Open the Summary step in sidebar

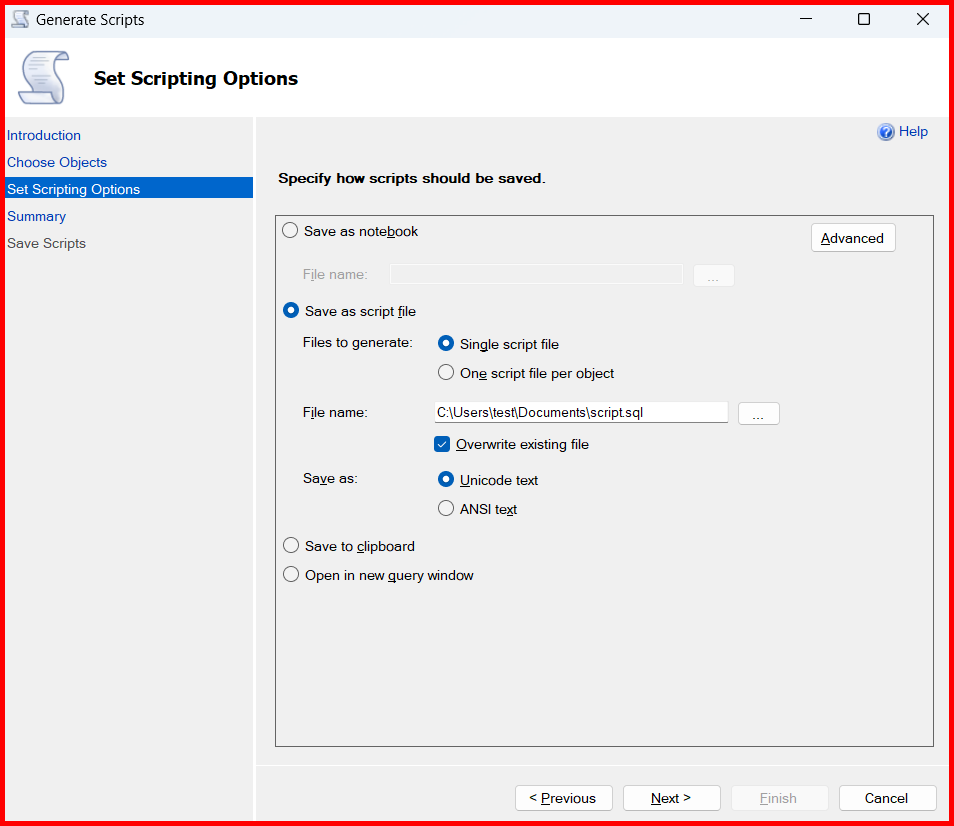click(x=37, y=216)
